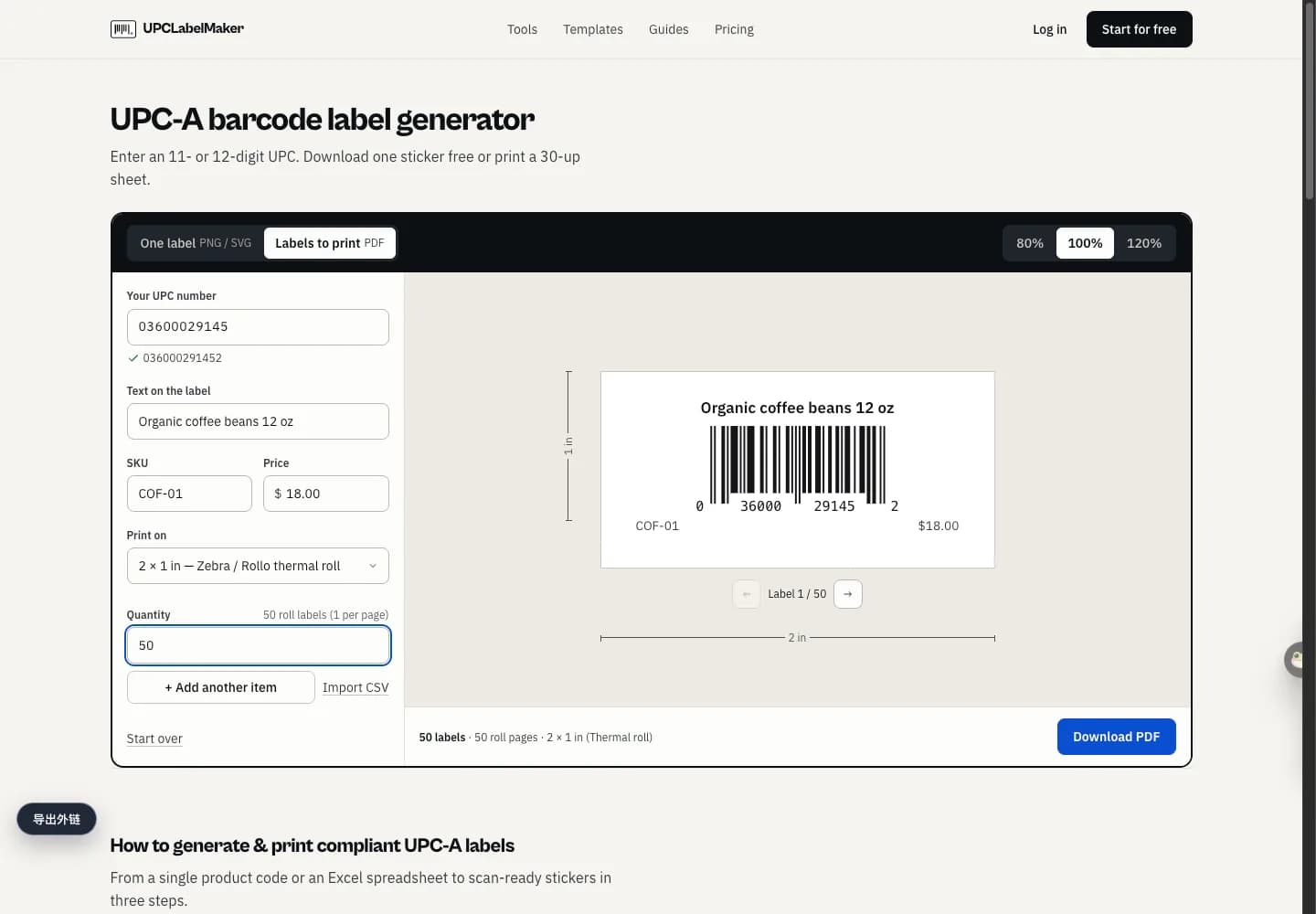The height and width of the screenshot is (914, 1316).
Task: Click the barcode label preview
Action: [797, 470]
